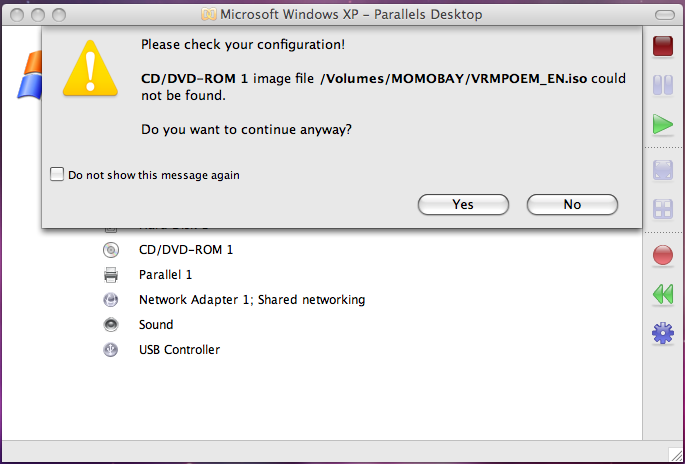Open the Network Adapter 1 Shared networking entry

[251, 300]
